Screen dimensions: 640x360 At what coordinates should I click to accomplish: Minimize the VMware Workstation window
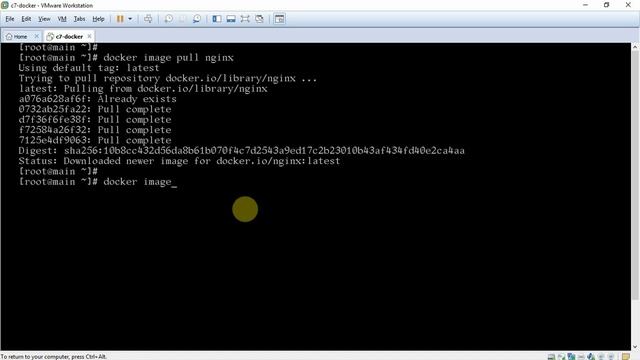pyautogui.click(x=585, y=5)
